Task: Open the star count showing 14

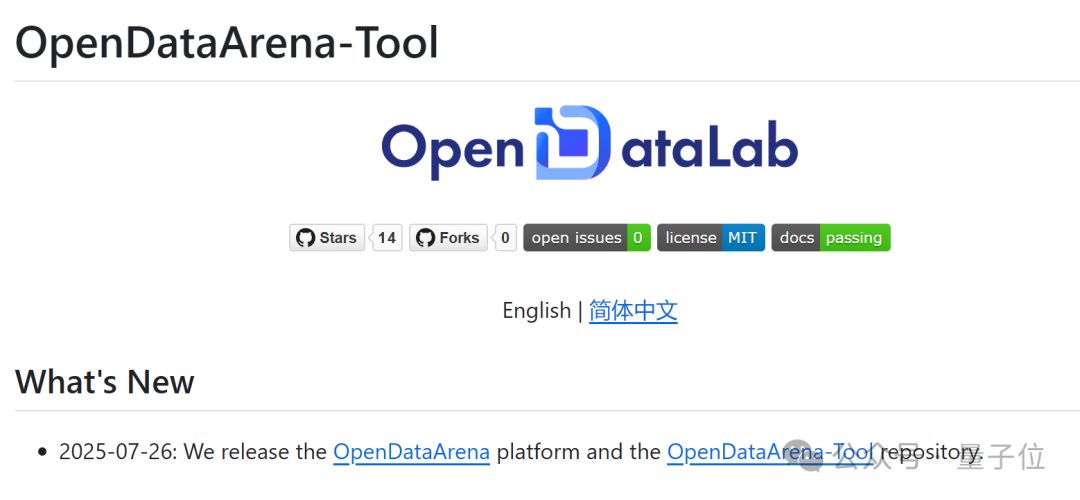Action: tap(387, 238)
